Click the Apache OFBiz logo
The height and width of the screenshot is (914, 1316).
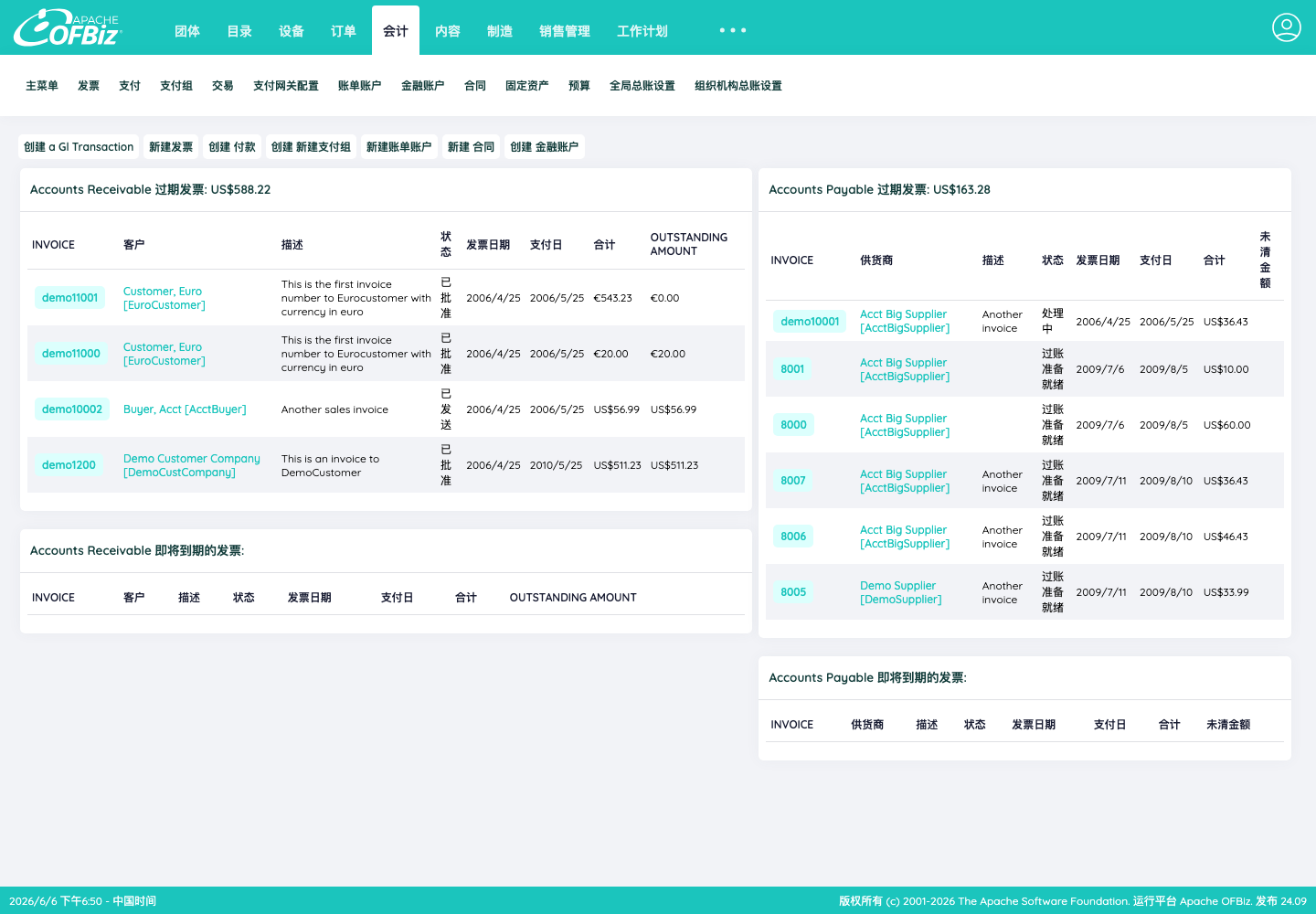click(68, 27)
